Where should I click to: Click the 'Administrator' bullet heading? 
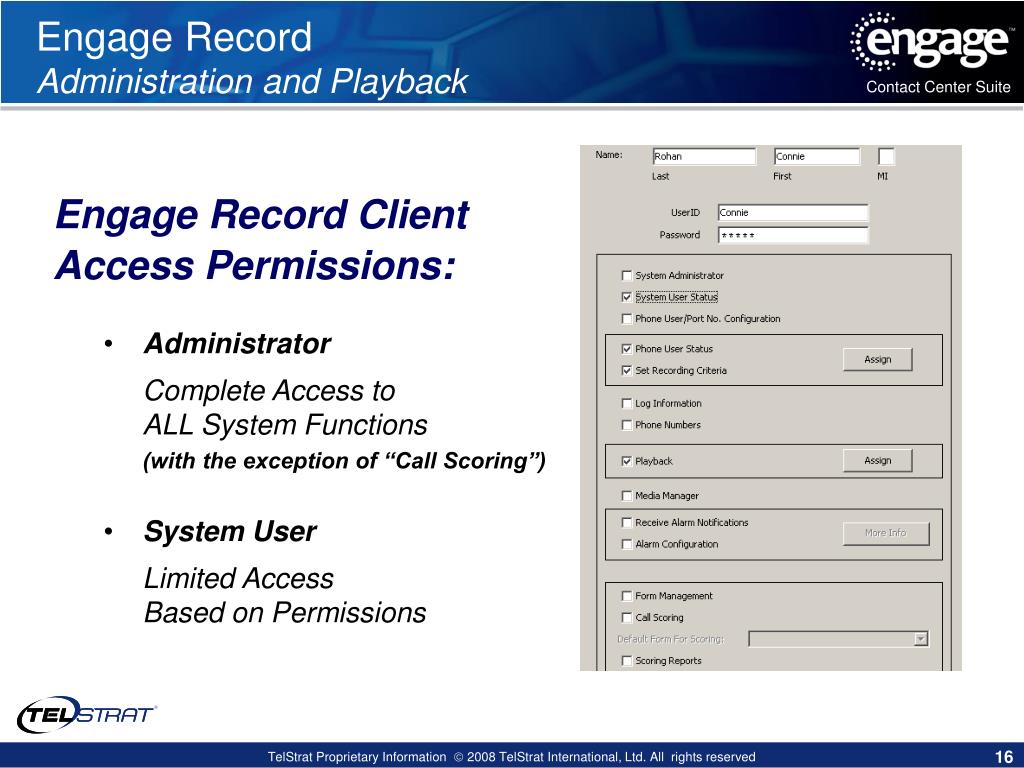tap(237, 344)
